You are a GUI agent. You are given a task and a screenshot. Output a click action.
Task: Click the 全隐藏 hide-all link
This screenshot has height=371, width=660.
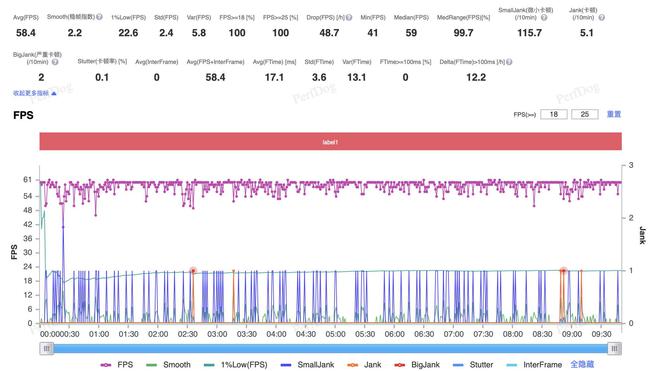(582, 364)
